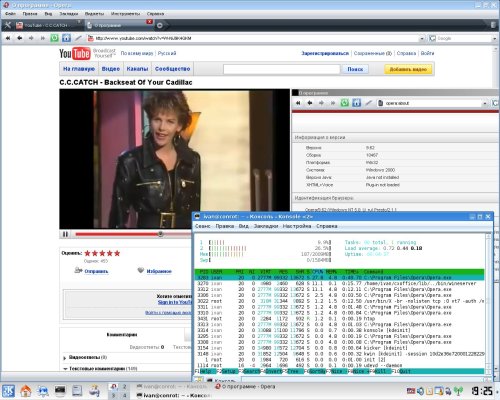Switch to YouTube - C.C.CATCH tab

pyautogui.click(x=48, y=25)
